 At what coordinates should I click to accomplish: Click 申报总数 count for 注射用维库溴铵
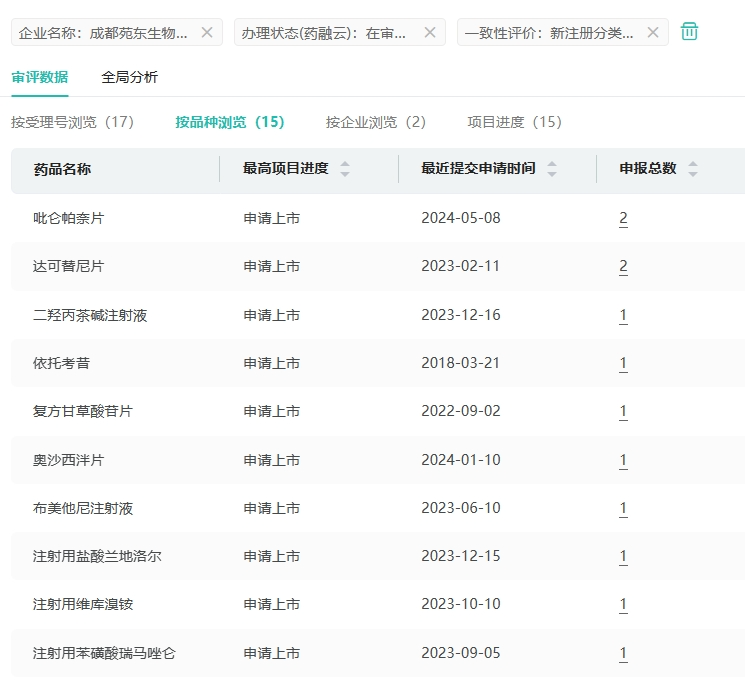tap(623, 604)
